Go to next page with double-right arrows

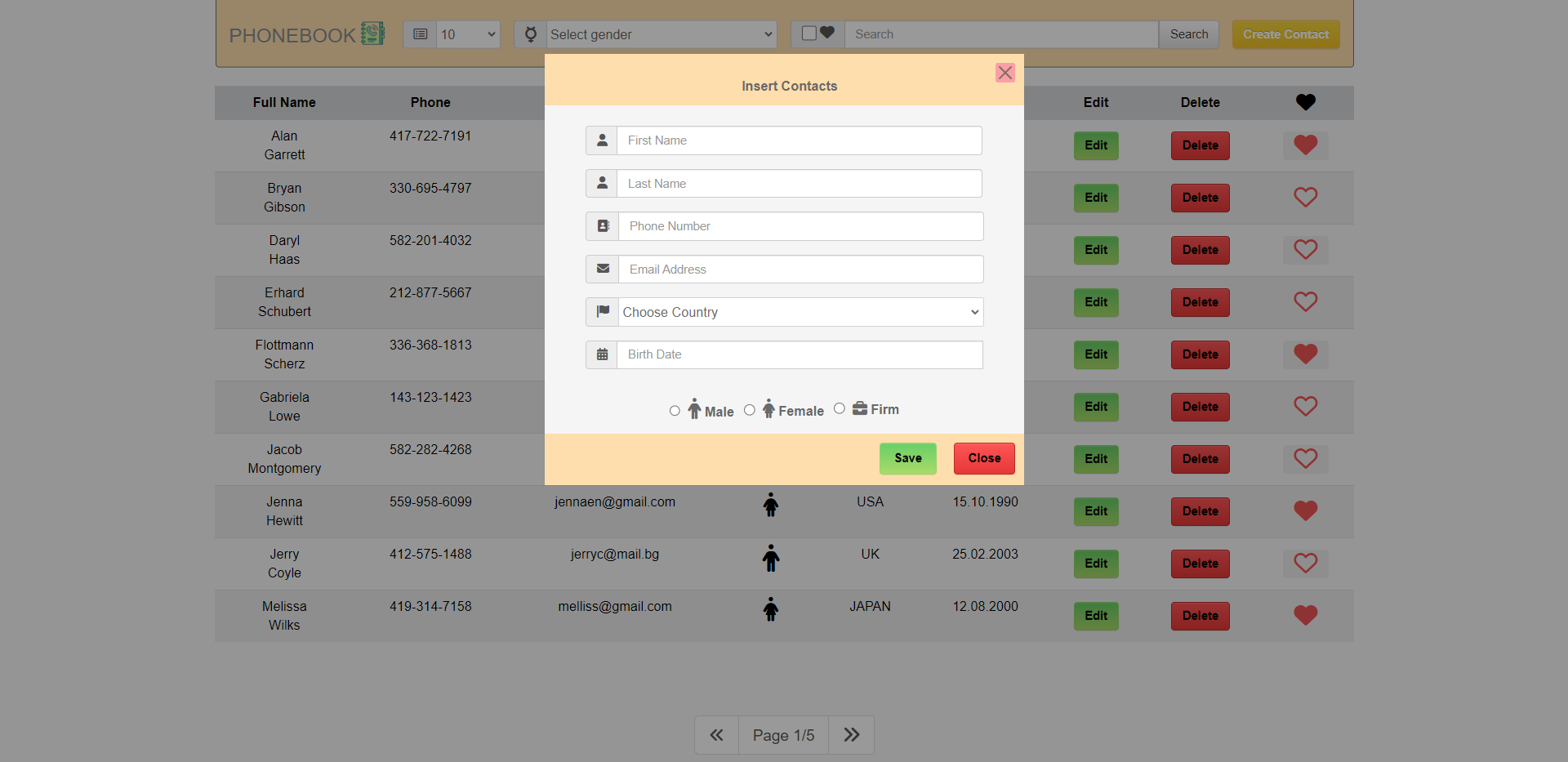pyautogui.click(x=851, y=735)
